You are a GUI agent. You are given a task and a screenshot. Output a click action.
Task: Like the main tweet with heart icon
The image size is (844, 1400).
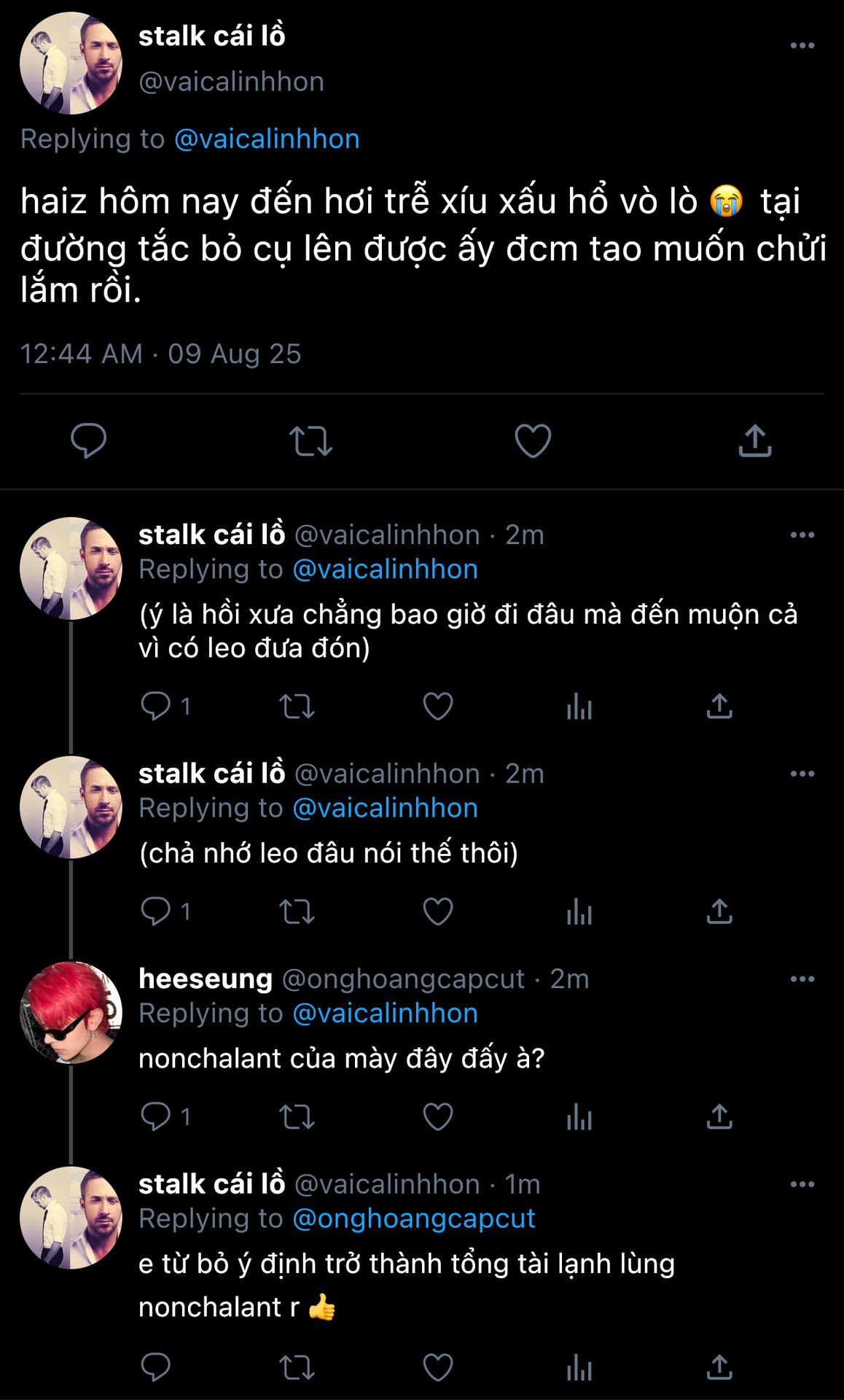[533, 440]
